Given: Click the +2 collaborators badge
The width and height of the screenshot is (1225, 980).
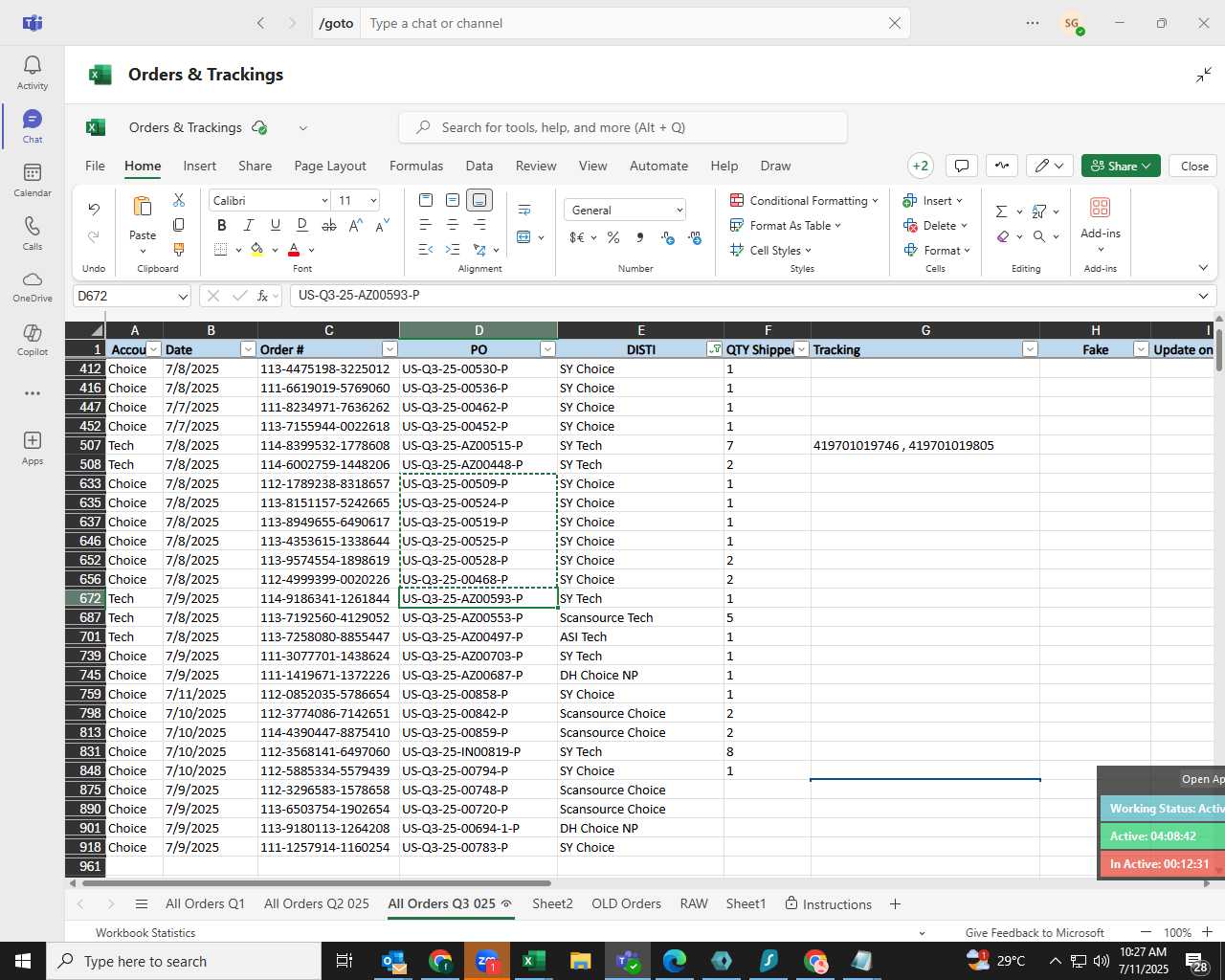Looking at the screenshot, I should (x=921, y=166).
